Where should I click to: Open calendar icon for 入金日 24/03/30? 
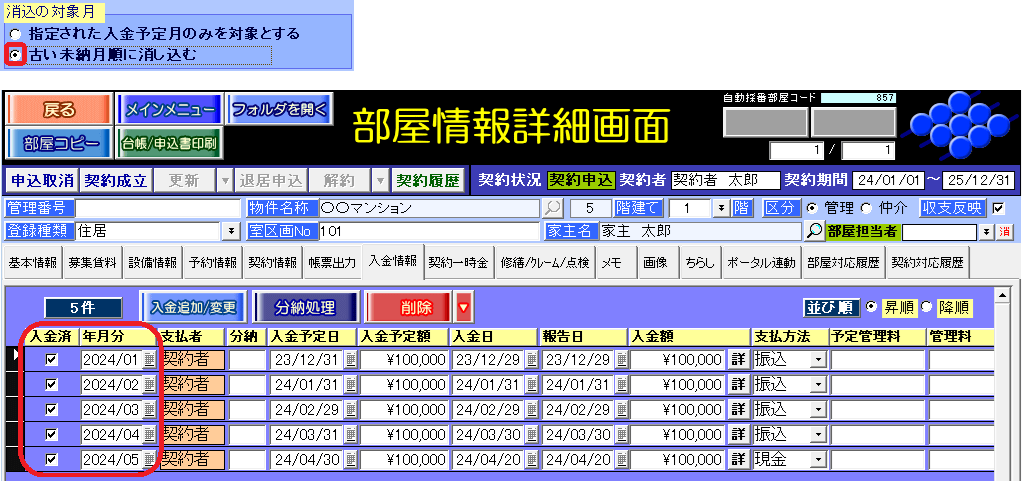point(532,434)
